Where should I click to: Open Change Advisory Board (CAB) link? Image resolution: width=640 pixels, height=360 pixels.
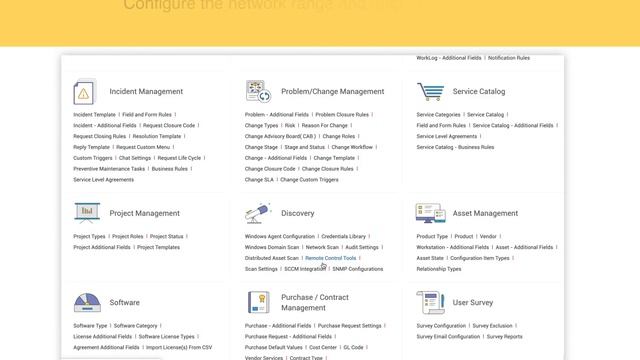pyautogui.click(x=280, y=136)
